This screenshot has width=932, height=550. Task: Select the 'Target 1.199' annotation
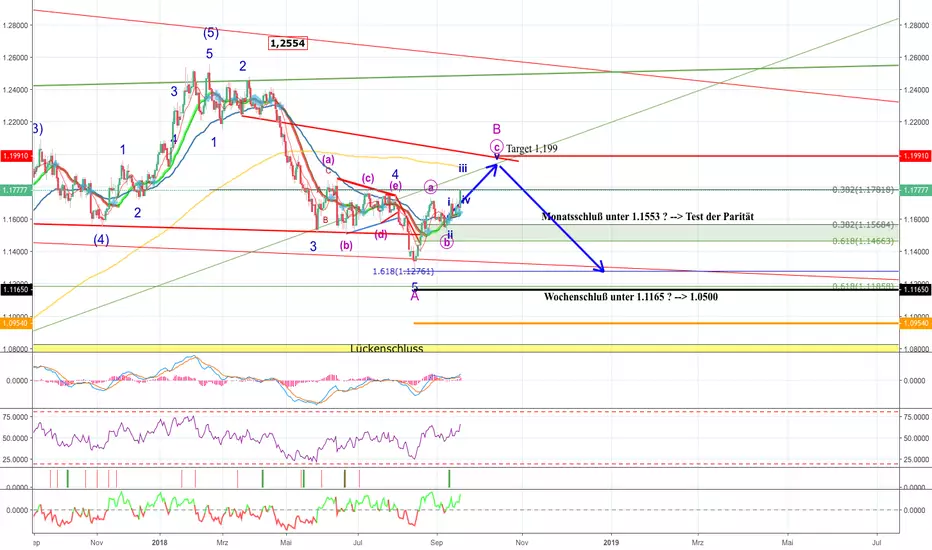[x=532, y=149]
